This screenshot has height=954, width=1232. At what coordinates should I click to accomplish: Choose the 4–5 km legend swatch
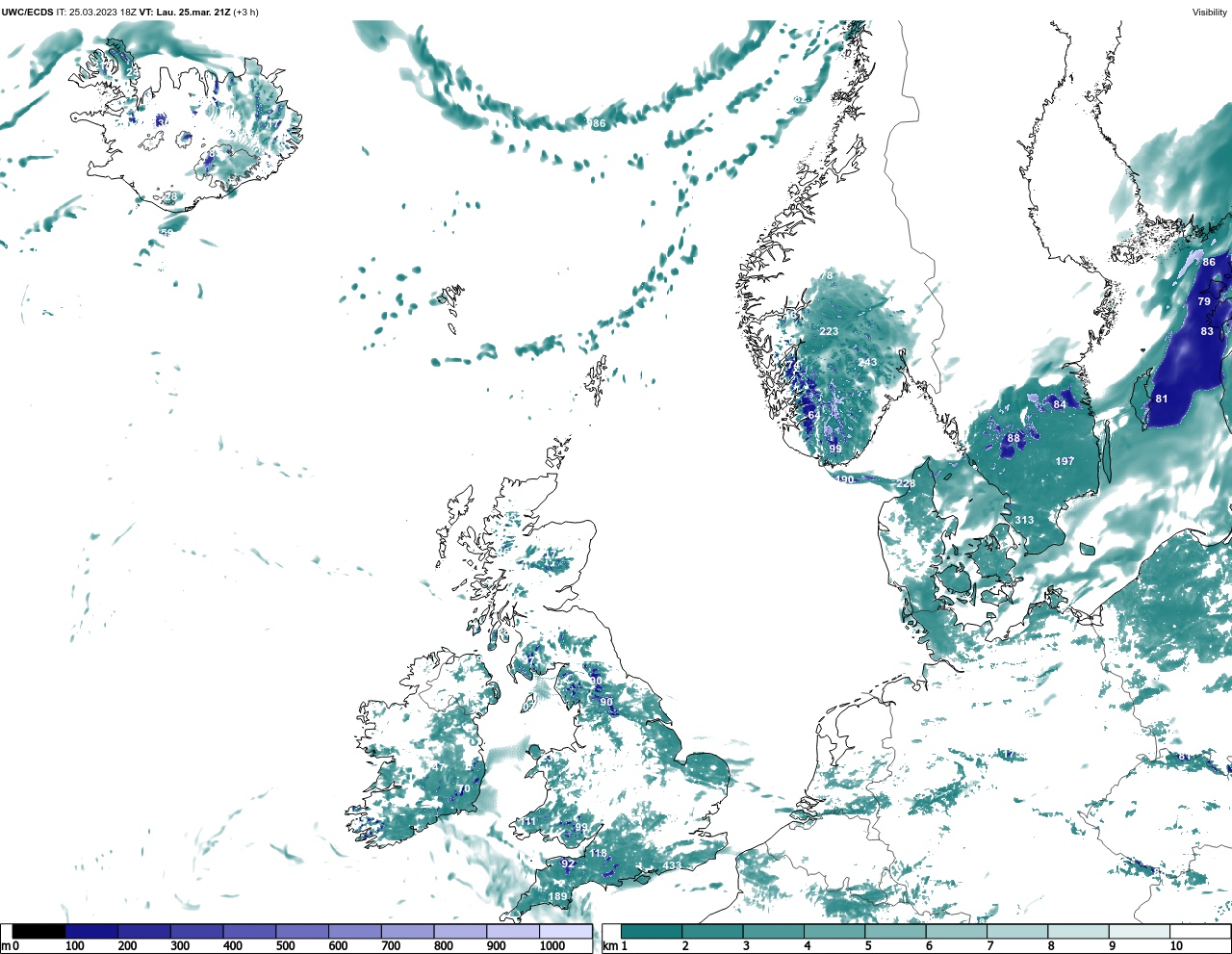click(x=834, y=932)
